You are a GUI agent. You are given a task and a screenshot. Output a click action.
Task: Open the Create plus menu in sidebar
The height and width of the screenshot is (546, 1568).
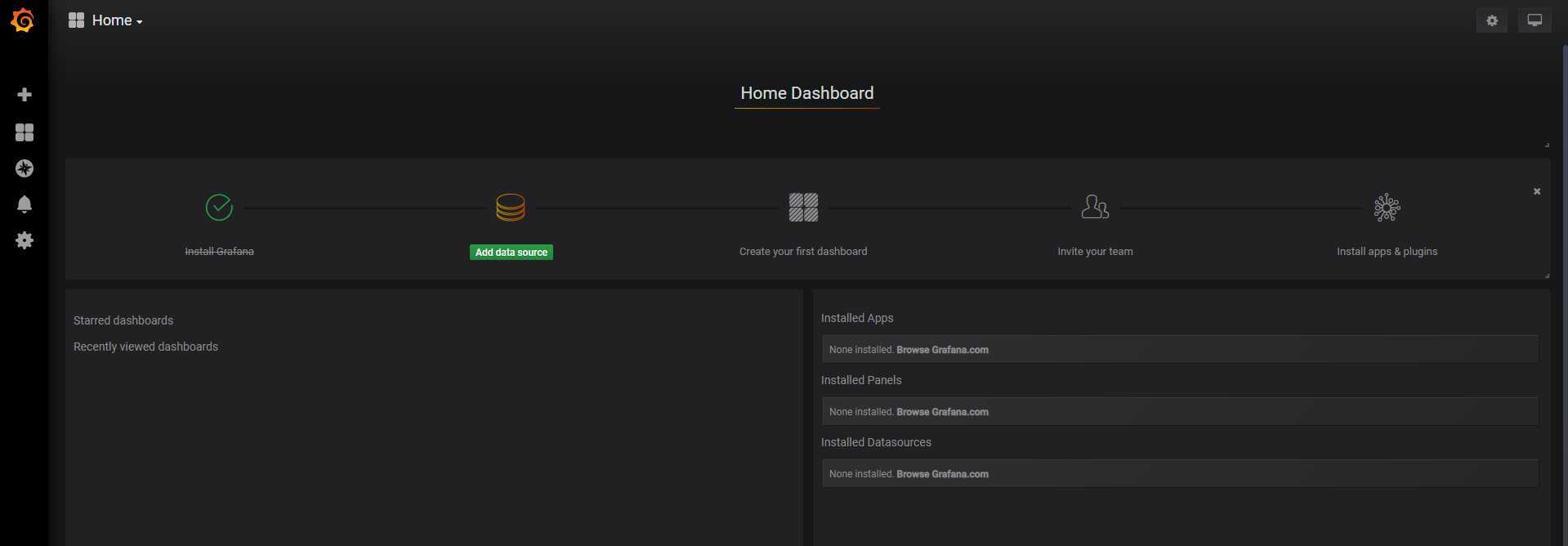click(25, 95)
